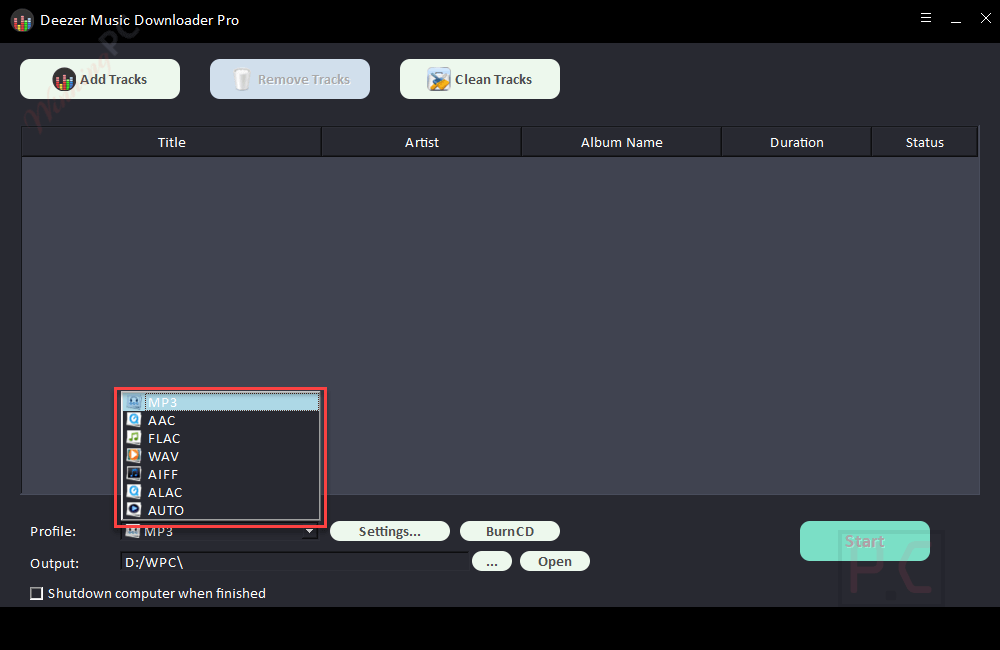Viewport: 1000px width, 650px height.
Task: Open the Settings... dialog
Action: [x=390, y=531]
